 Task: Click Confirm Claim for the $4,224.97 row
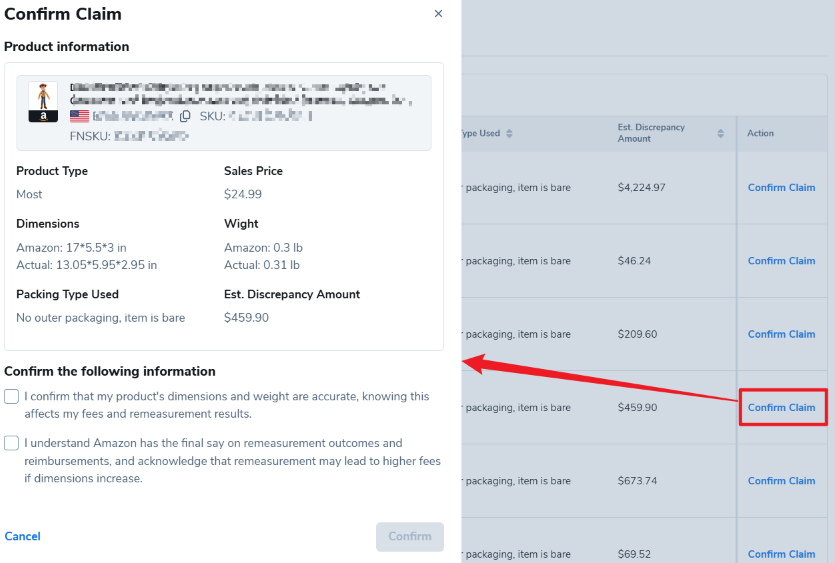pos(781,188)
